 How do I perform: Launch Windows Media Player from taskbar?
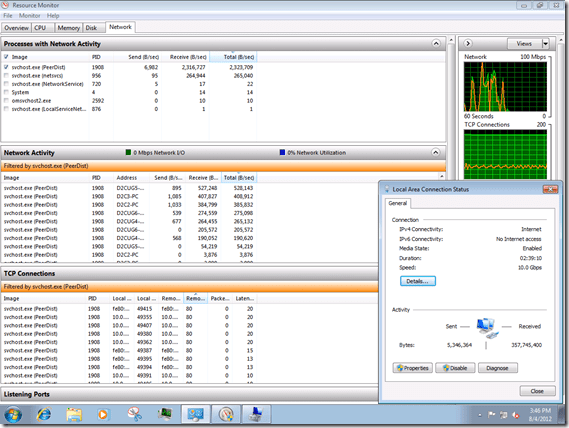103,414
